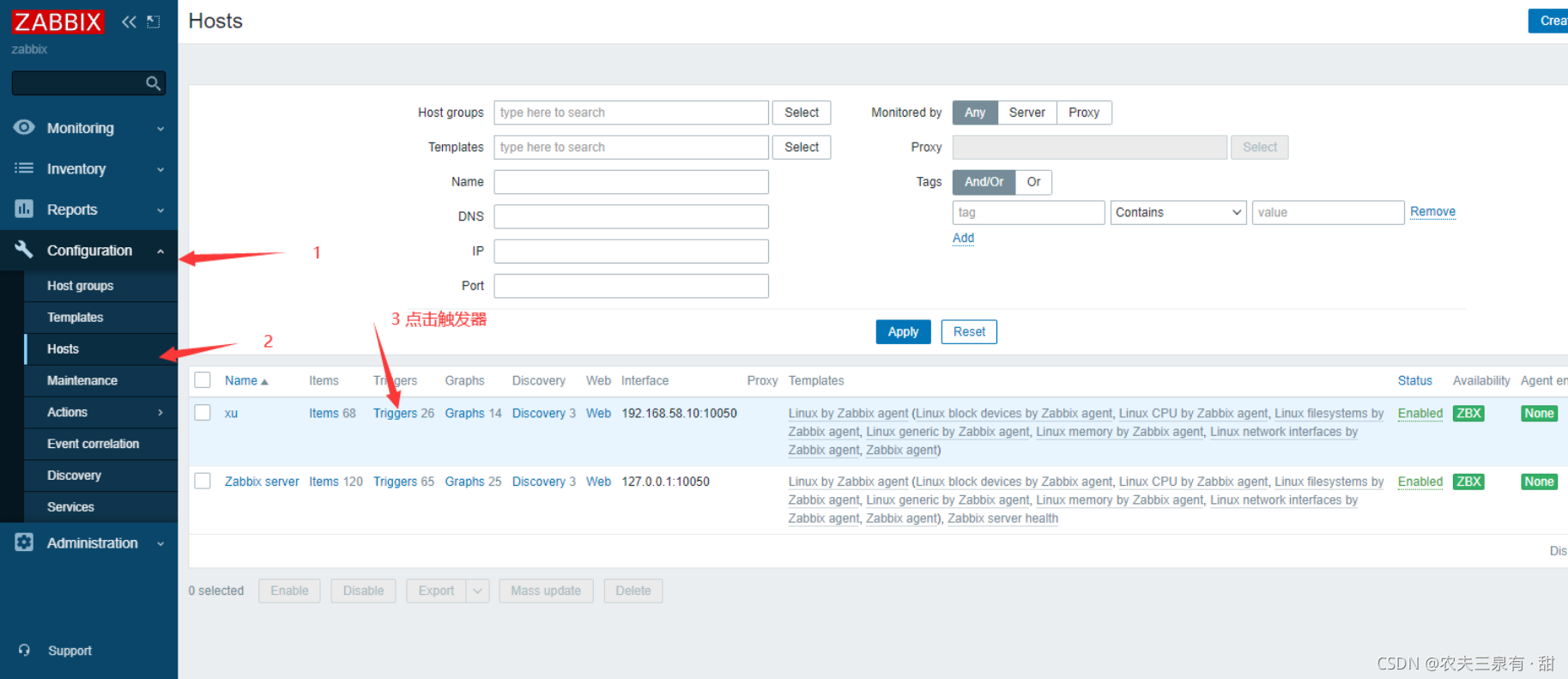
Task: Open the Zabbix server host link
Action: (x=262, y=482)
